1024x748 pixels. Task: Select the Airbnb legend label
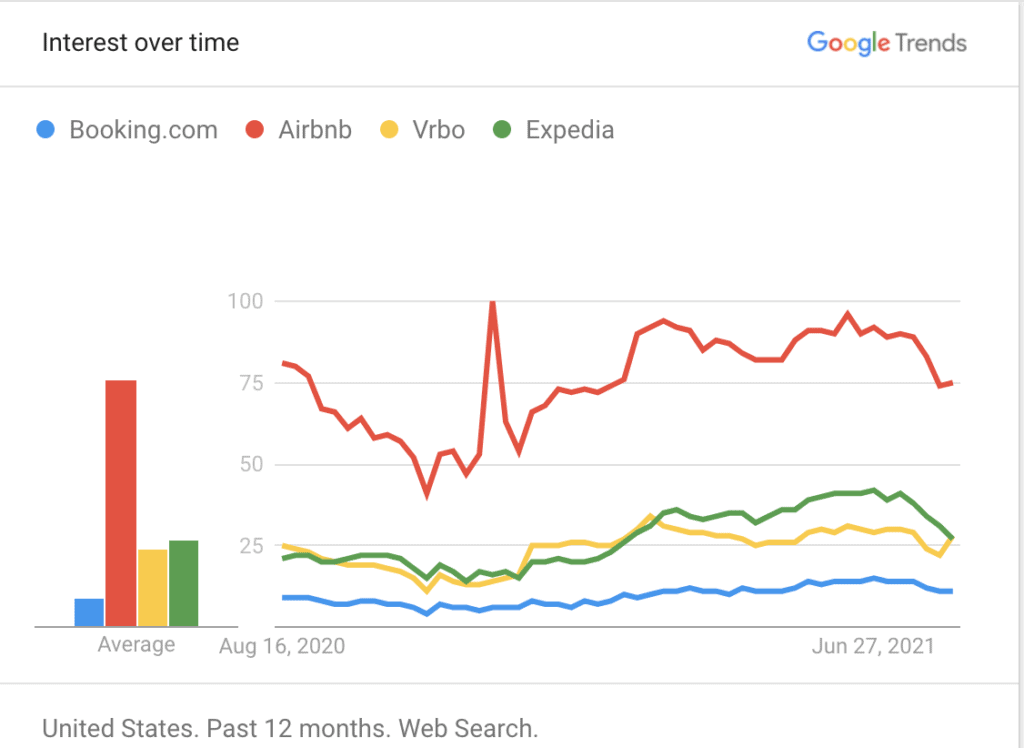point(315,130)
